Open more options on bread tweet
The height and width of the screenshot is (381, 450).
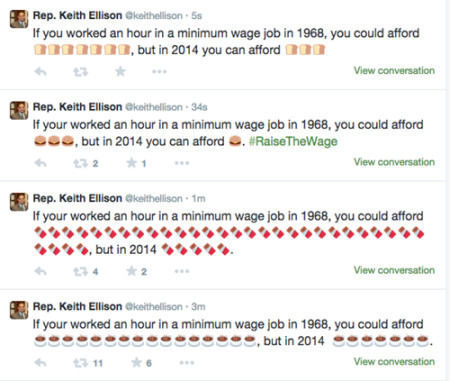click(x=159, y=71)
